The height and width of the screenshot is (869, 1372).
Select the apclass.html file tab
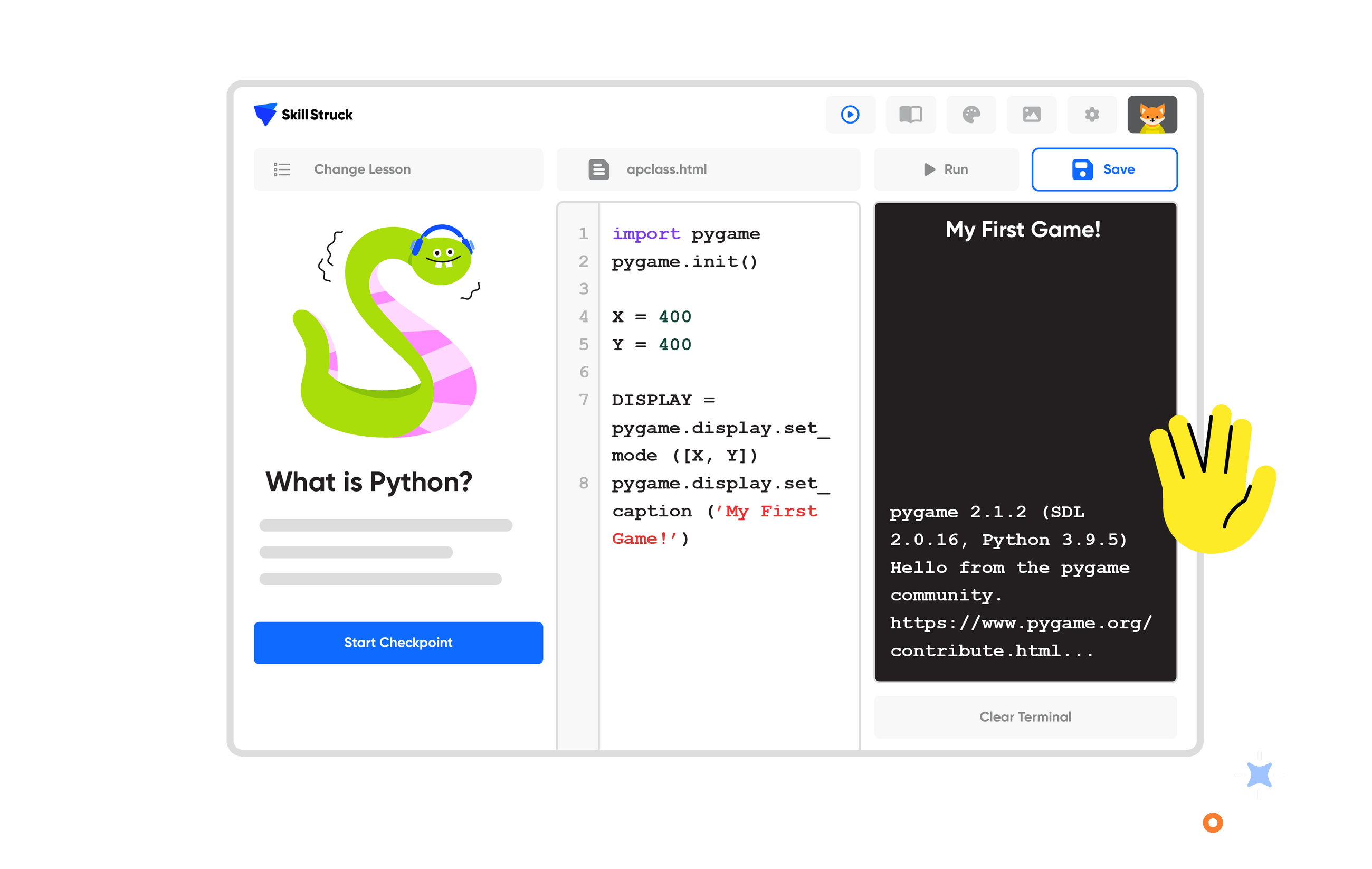(707, 169)
